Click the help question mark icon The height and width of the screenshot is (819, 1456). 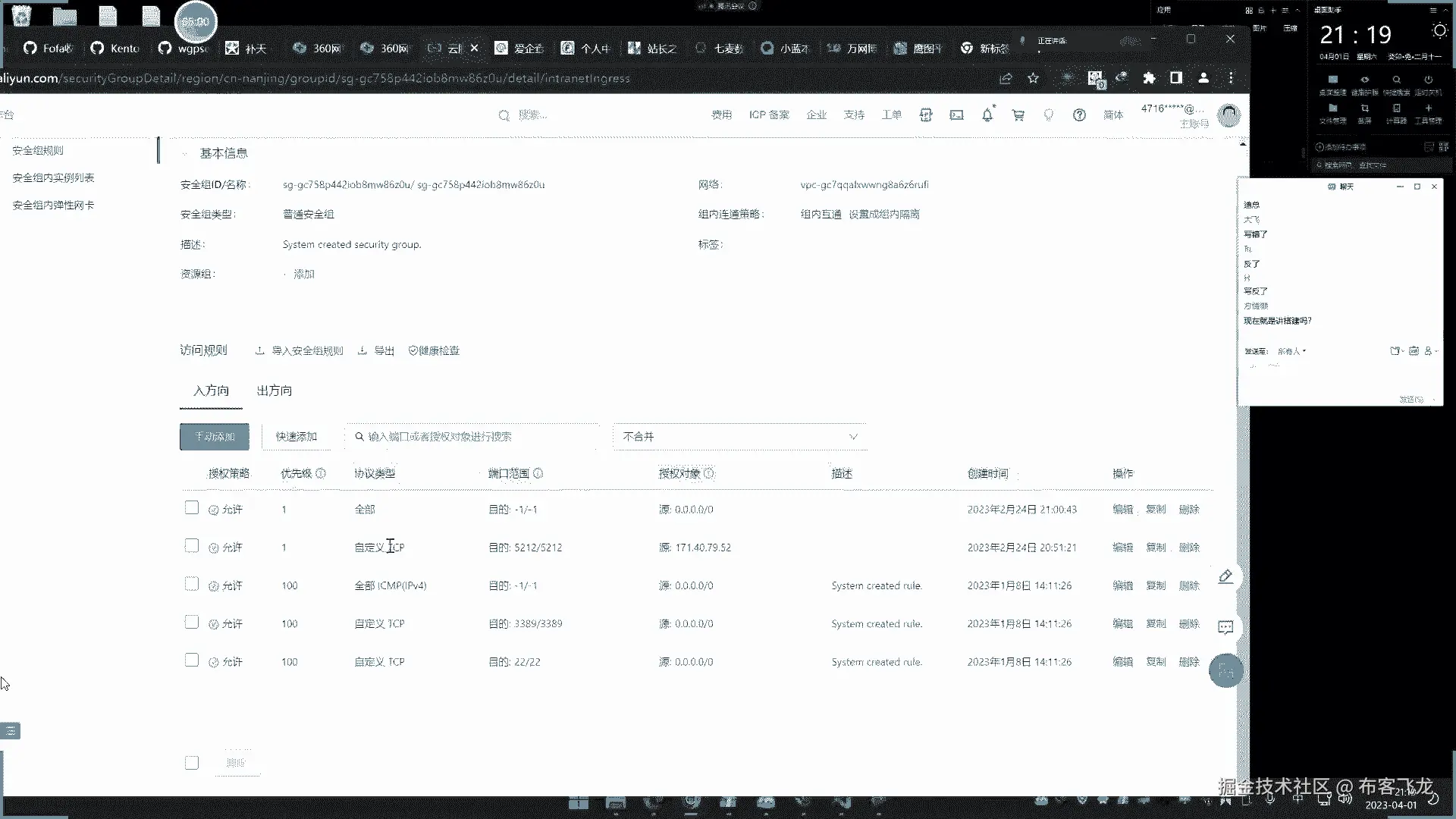coord(1079,115)
